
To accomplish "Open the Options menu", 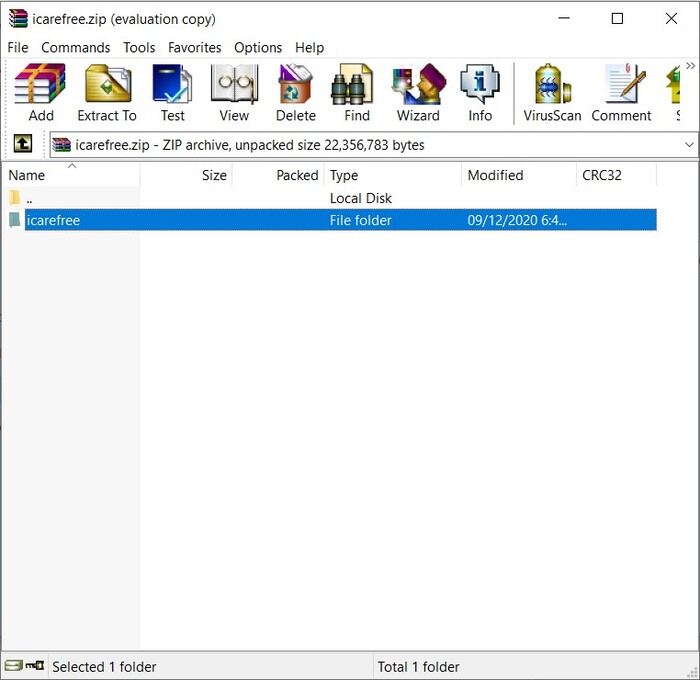I will click(258, 47).
